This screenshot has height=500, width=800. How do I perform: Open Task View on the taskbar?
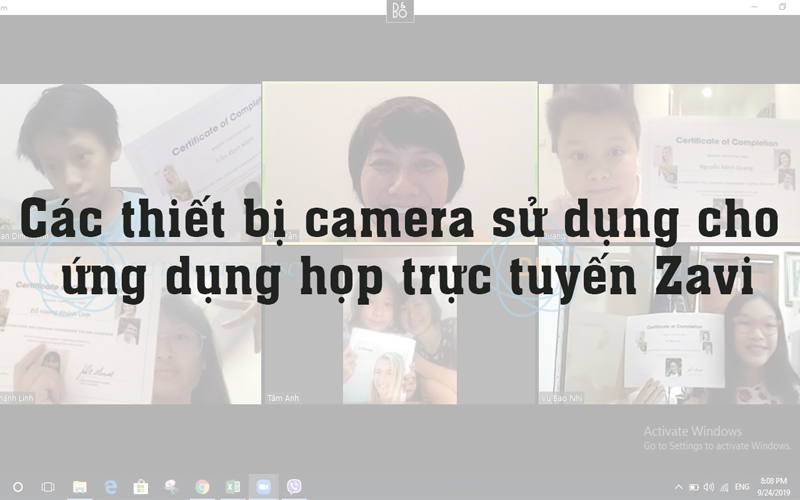click(48, 487)
